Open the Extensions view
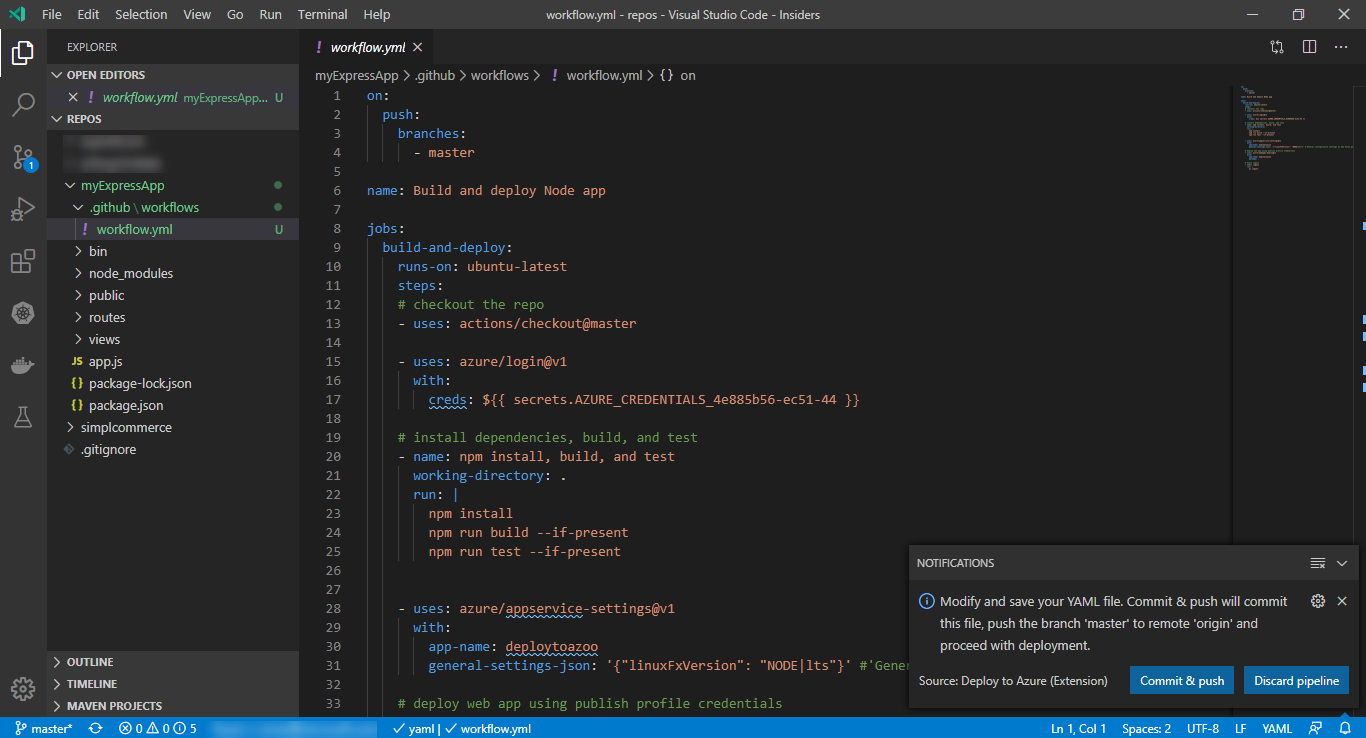This screenshot has width=1366, height=738. [23, 261]
